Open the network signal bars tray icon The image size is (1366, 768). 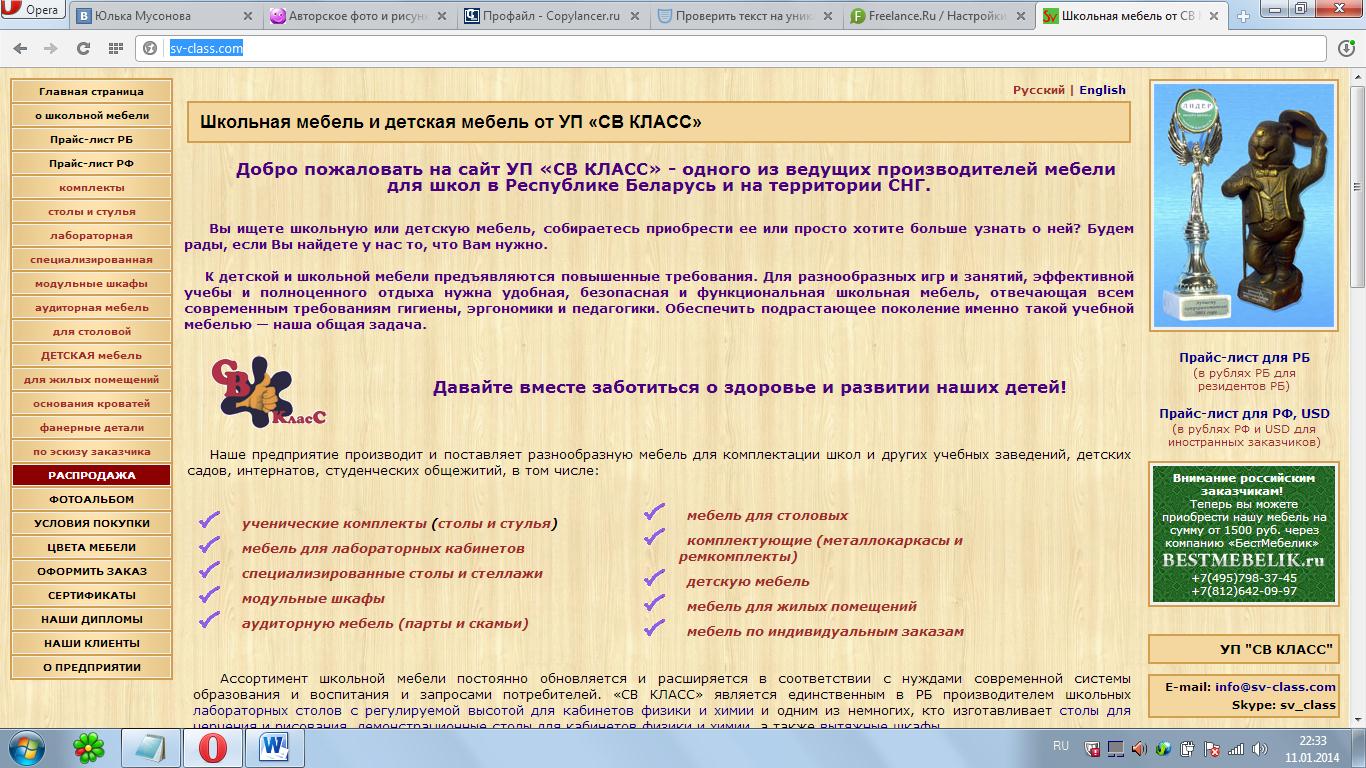pyautogui.click(x=1236, y=747)
